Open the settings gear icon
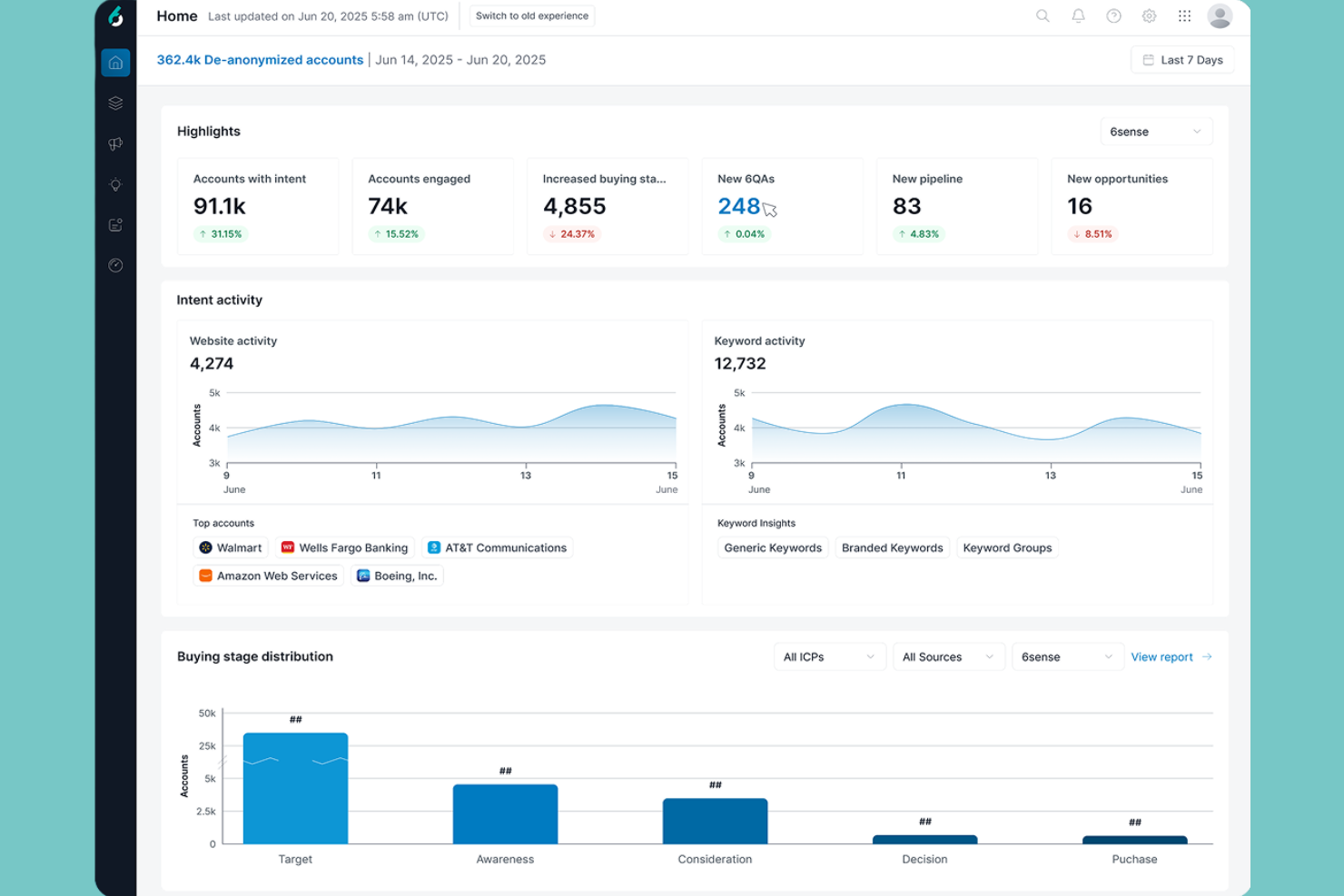This screenshot has width=1344, height=896. [x=1149, y=15]
